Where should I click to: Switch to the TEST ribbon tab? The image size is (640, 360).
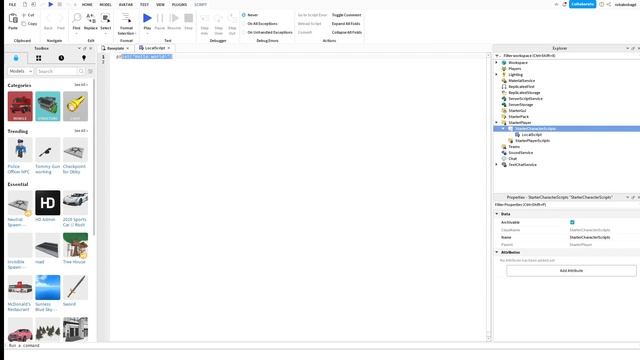[x=144, y=4]
